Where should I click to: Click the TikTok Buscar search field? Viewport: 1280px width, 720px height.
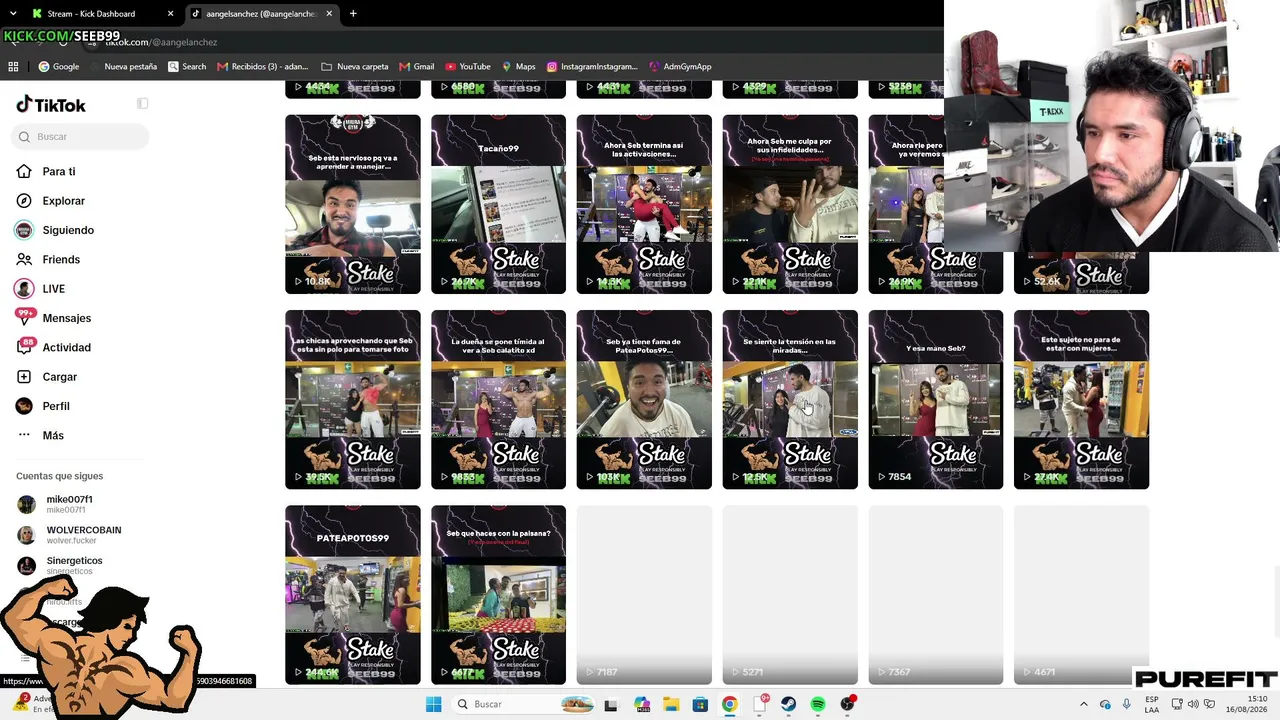point(82,137)
